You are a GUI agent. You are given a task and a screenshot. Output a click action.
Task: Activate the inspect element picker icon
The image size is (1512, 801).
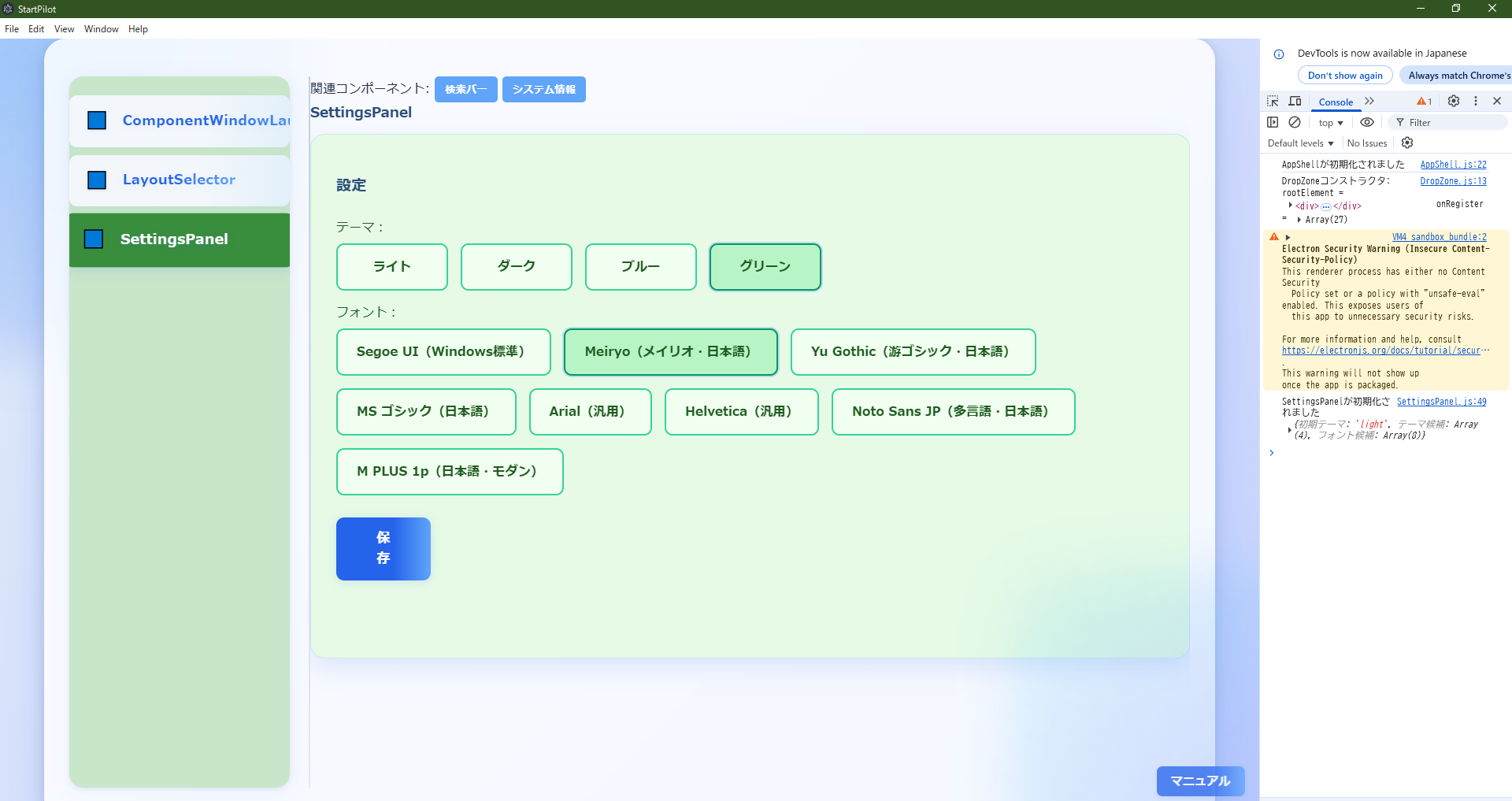tap(1273, 102)
